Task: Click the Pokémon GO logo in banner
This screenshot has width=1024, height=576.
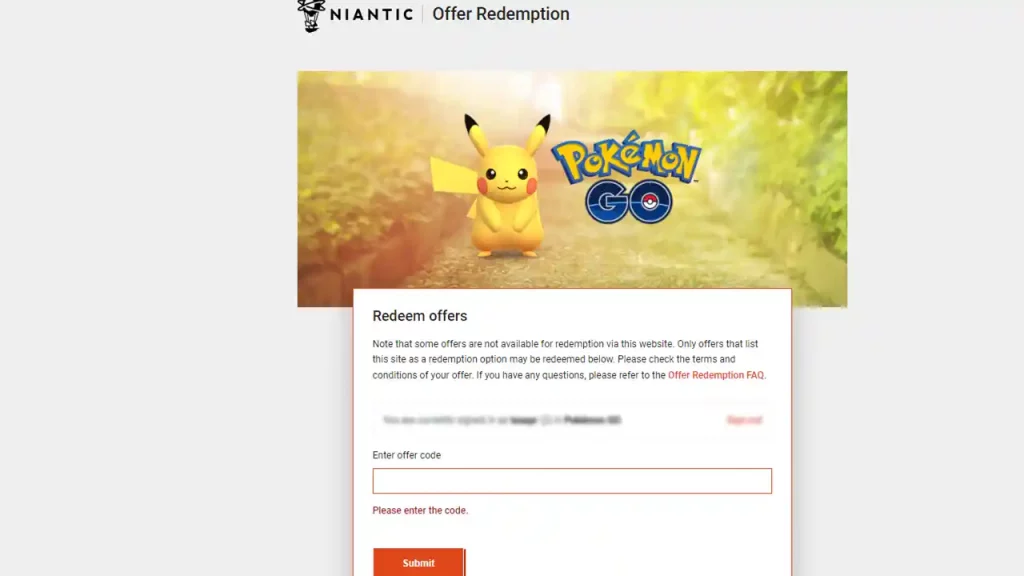Action: 627,177
